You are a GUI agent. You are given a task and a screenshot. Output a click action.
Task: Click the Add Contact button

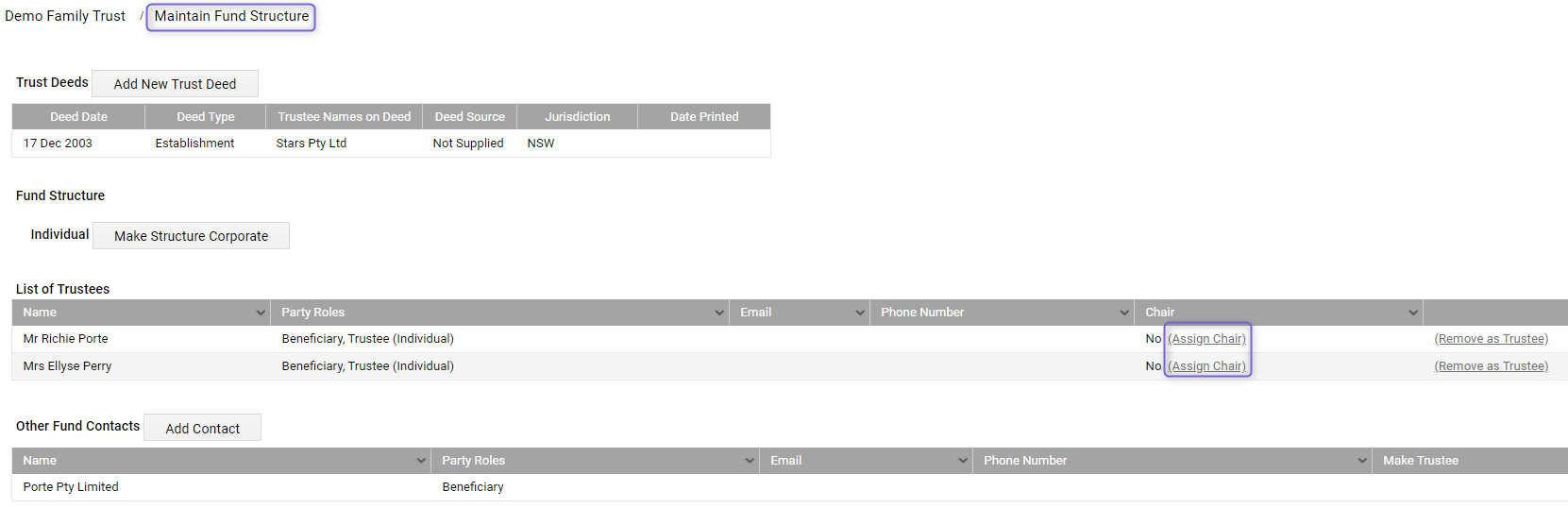pos(202,429)
